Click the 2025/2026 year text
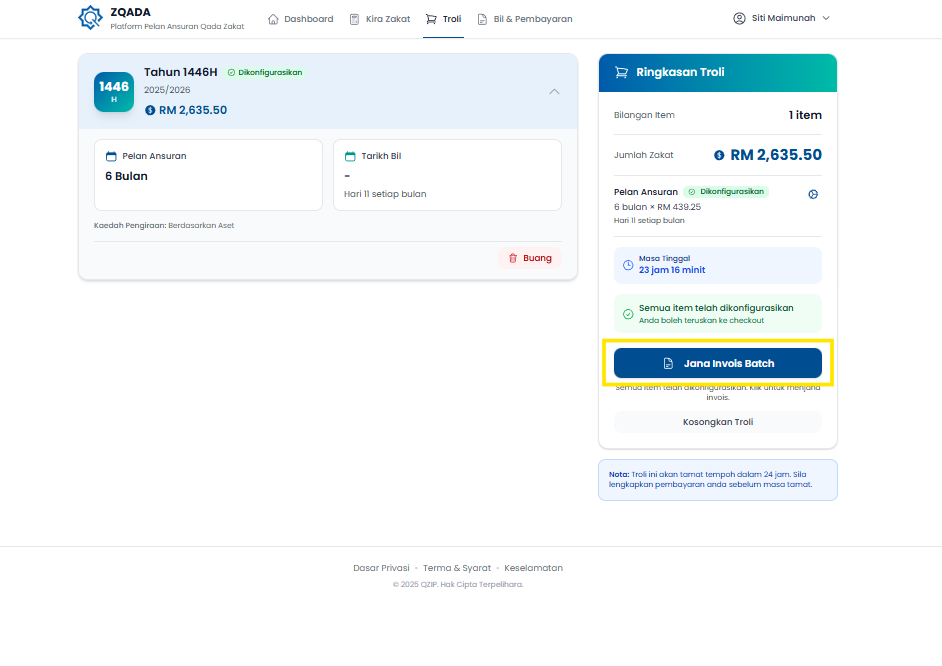This screenshot has width=942, height=666. [x=167, y=89]
